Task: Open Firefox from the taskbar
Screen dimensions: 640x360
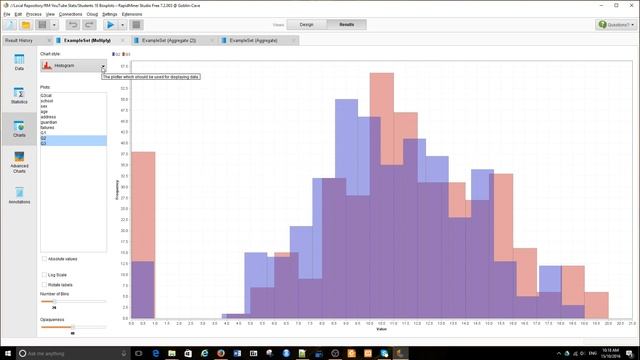Action: click(x=221, y=353)
